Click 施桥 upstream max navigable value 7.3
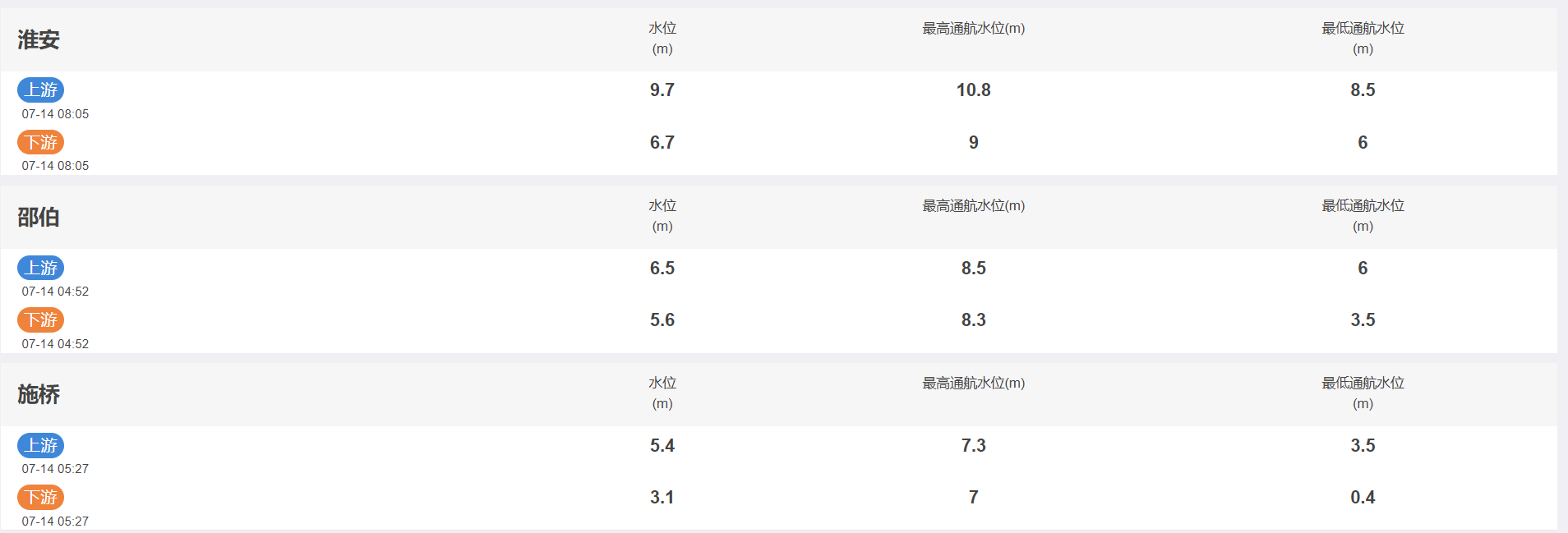Viewport: 1568px width, 533px height. 973,445
